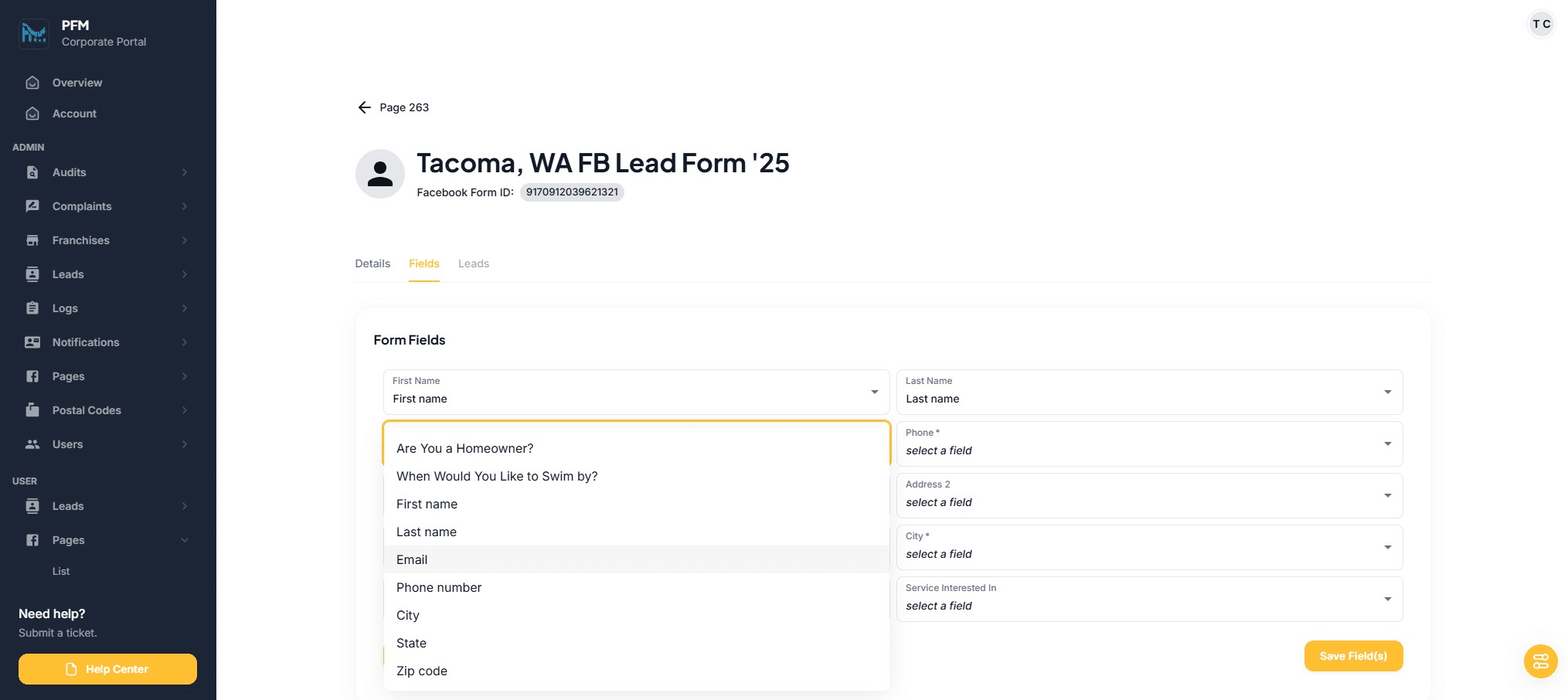The width and height of the screenshot is (1568, 700).
Task: Open the floating settings toggle button
Action: pos(1540,661)
